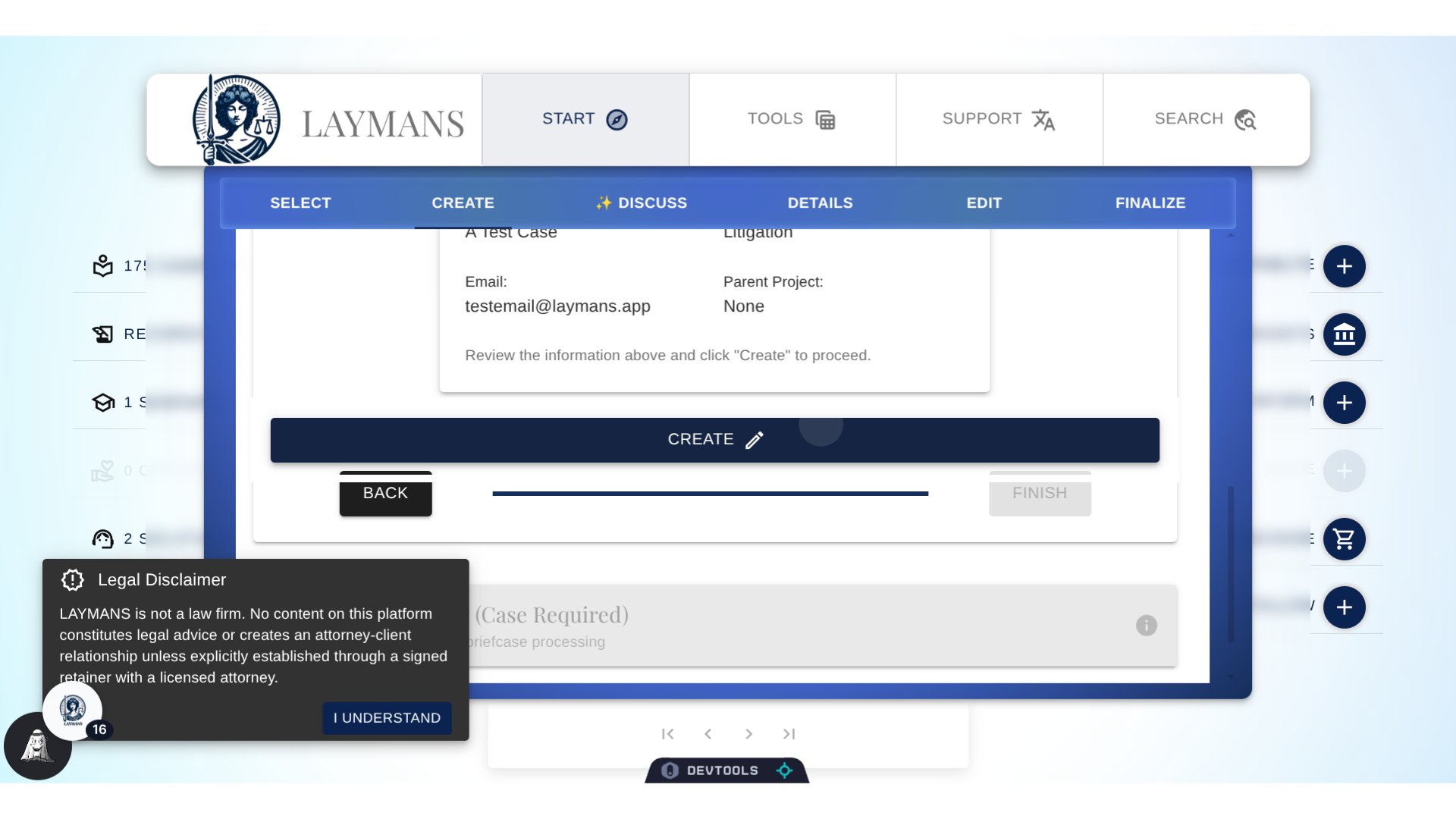Image resolution: width=1456 pixels, height=819 pixels.
Task: Click the previous page chevron
Action: click(708, 734)
